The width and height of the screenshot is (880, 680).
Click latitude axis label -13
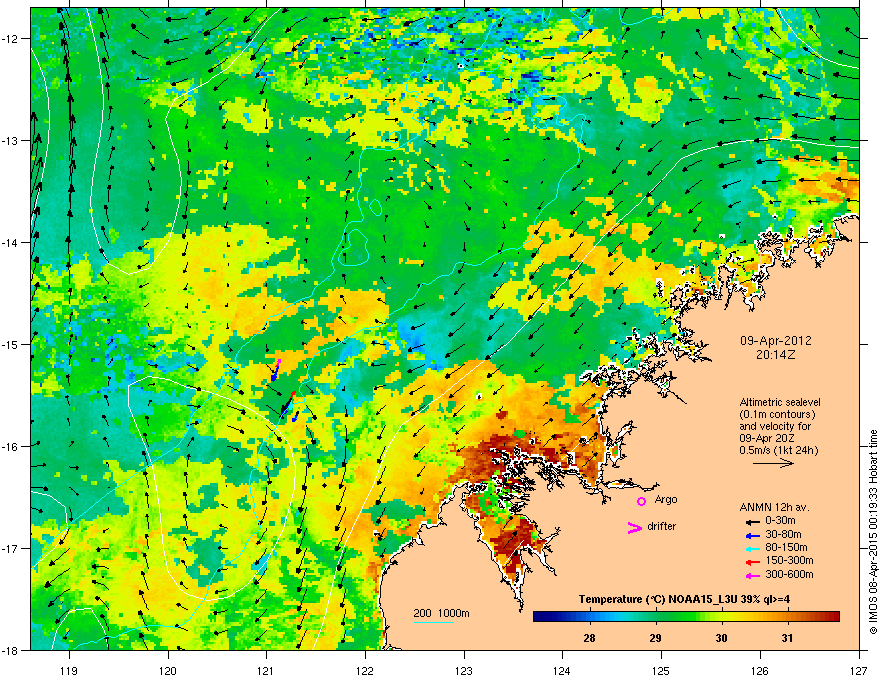coord(11,141)
